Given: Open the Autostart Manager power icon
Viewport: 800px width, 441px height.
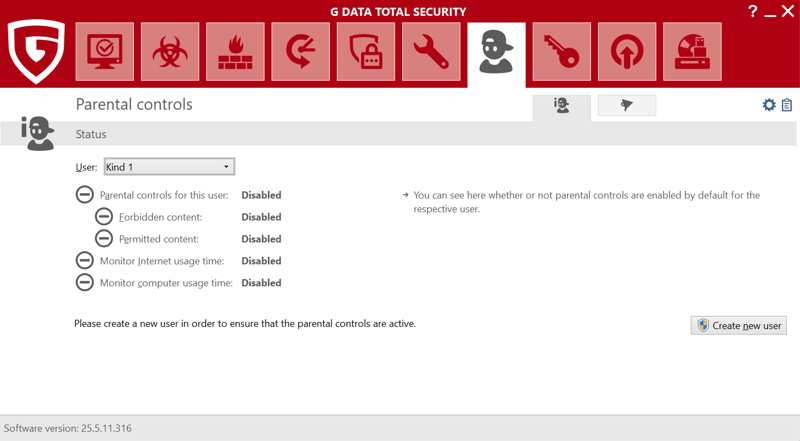Looking at the screenshot, I should point(627,52).
